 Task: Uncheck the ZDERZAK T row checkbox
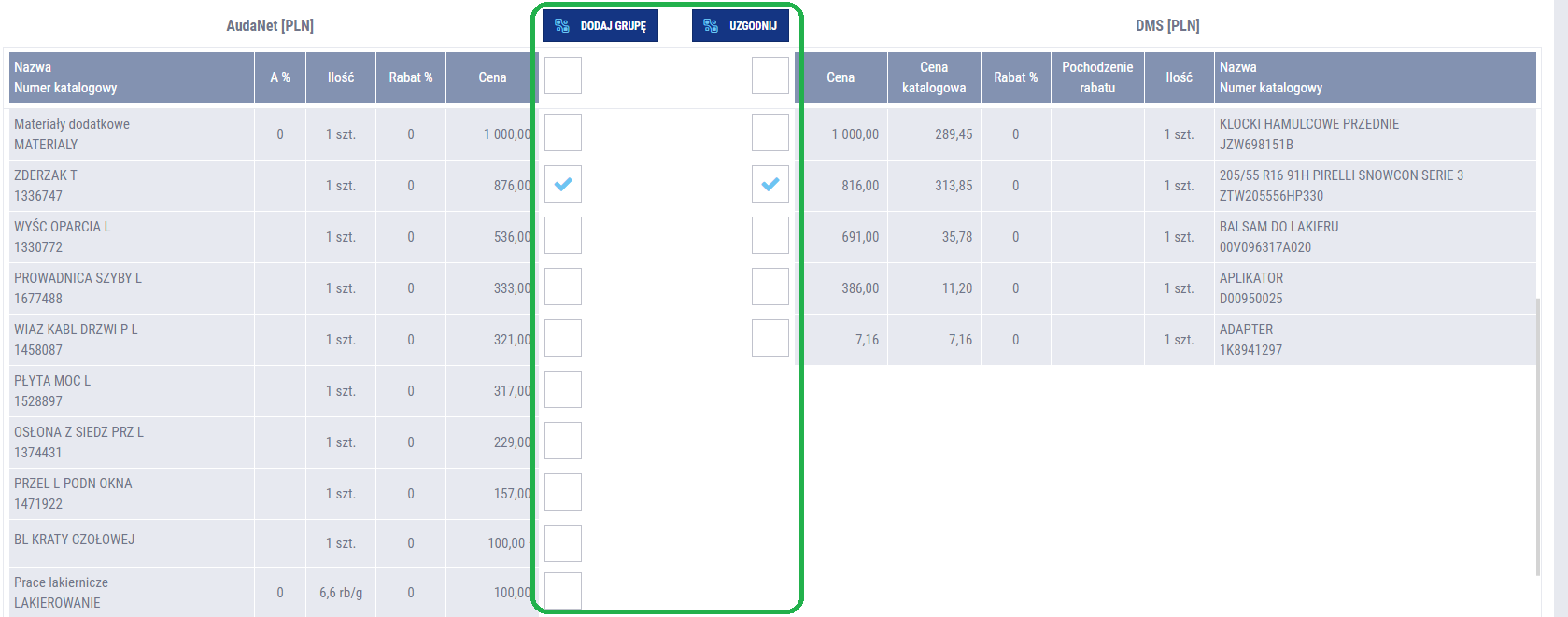pos(563,185)
